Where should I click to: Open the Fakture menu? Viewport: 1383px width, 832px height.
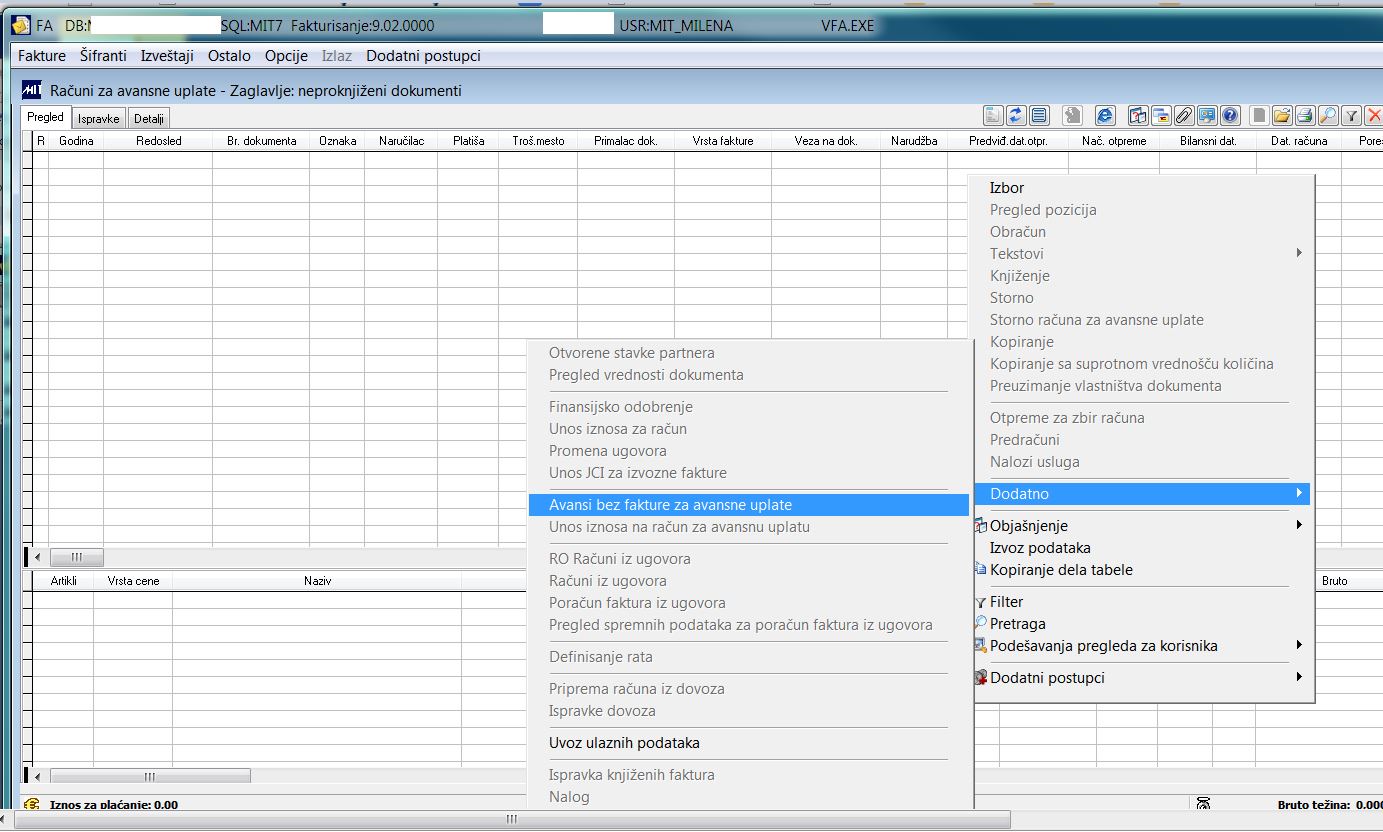point(42,56)
